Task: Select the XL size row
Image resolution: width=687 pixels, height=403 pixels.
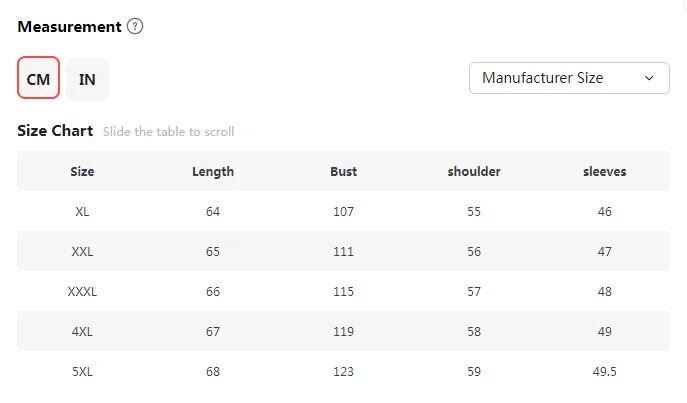Action: (82, 212)
